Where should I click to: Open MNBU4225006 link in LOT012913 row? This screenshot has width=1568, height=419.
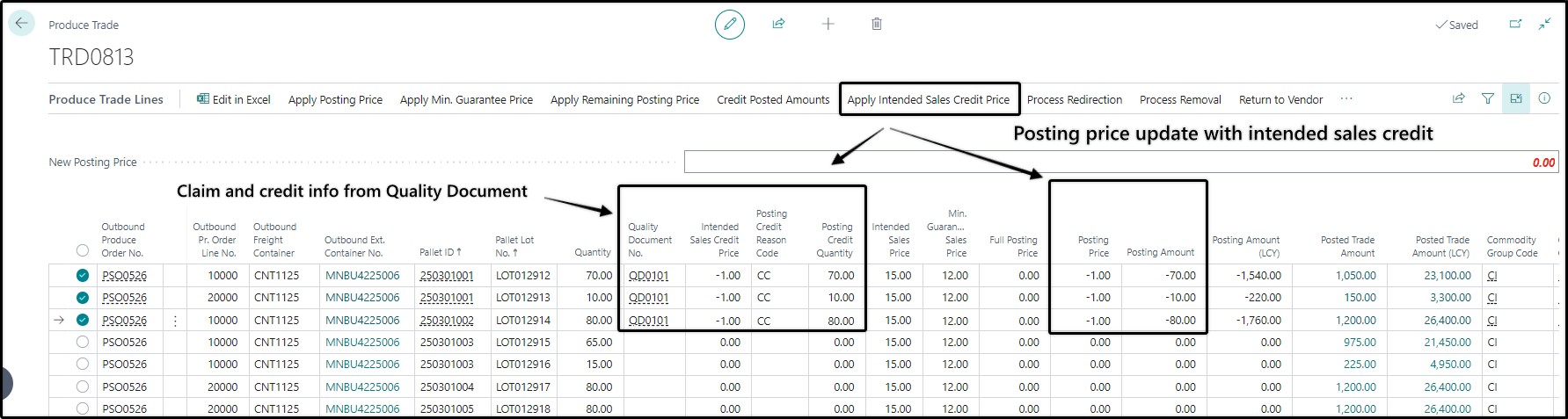pyautogui.click(x=362, y=298)
